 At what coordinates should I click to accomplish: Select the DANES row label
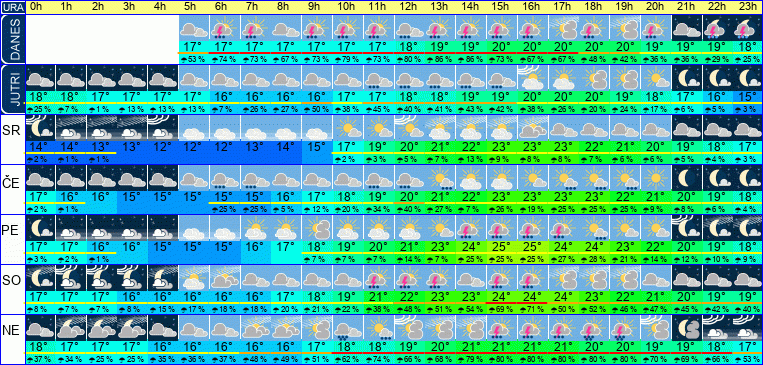(x=13, y=39)
